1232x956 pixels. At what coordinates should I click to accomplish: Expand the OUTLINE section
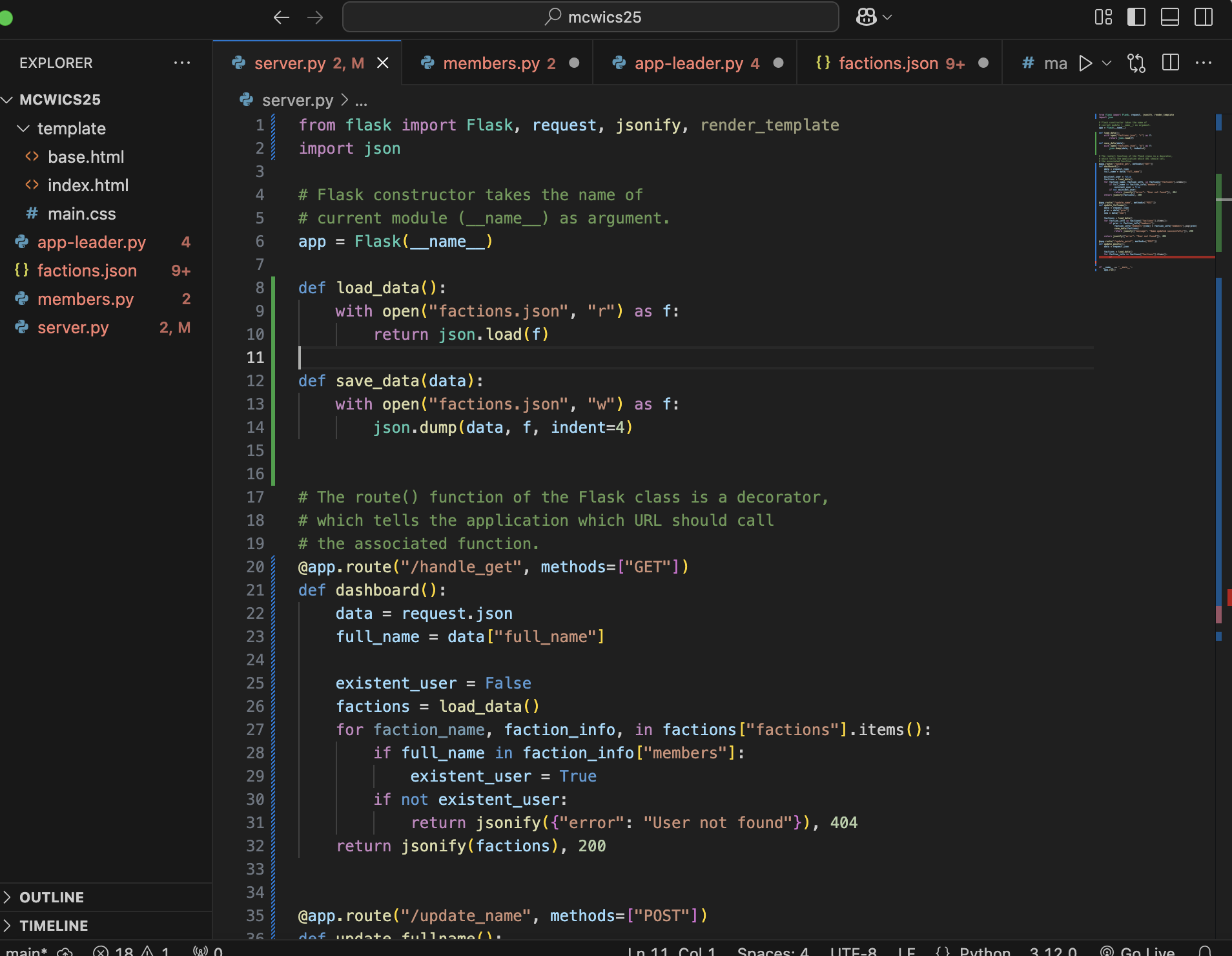coord(52,897)
